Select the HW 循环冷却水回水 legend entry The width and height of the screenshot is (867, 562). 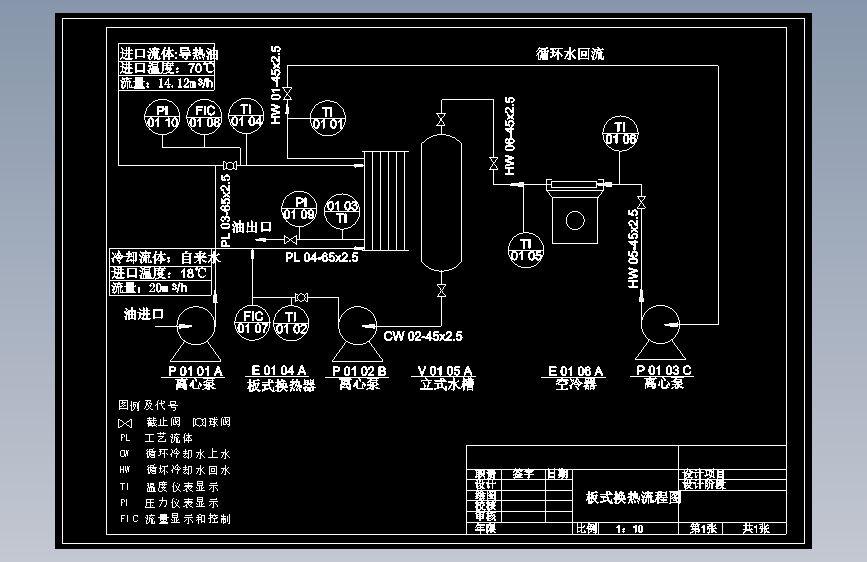[175, 470]
